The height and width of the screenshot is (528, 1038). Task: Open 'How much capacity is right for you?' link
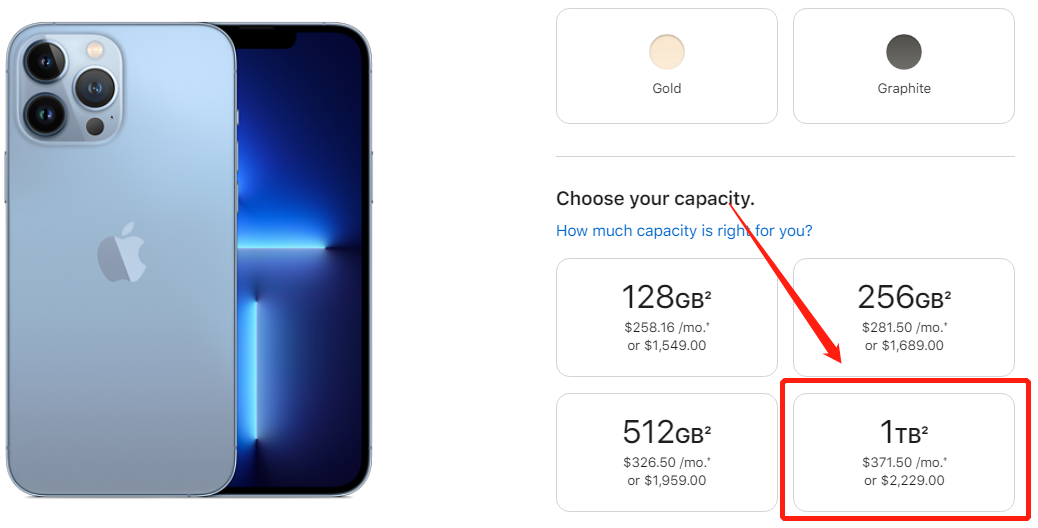(x=684, y=231)
